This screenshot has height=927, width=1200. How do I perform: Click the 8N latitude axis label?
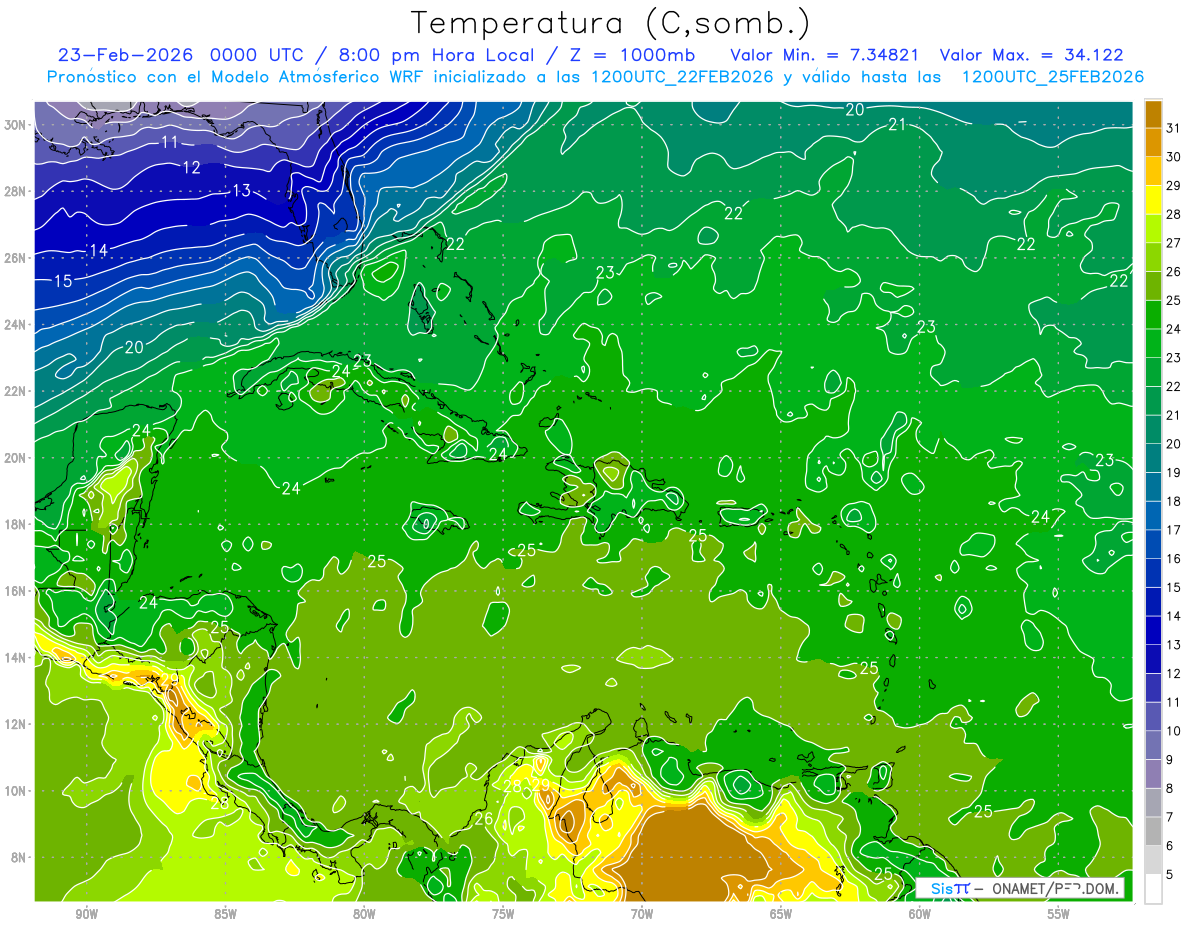coord(20,857)
